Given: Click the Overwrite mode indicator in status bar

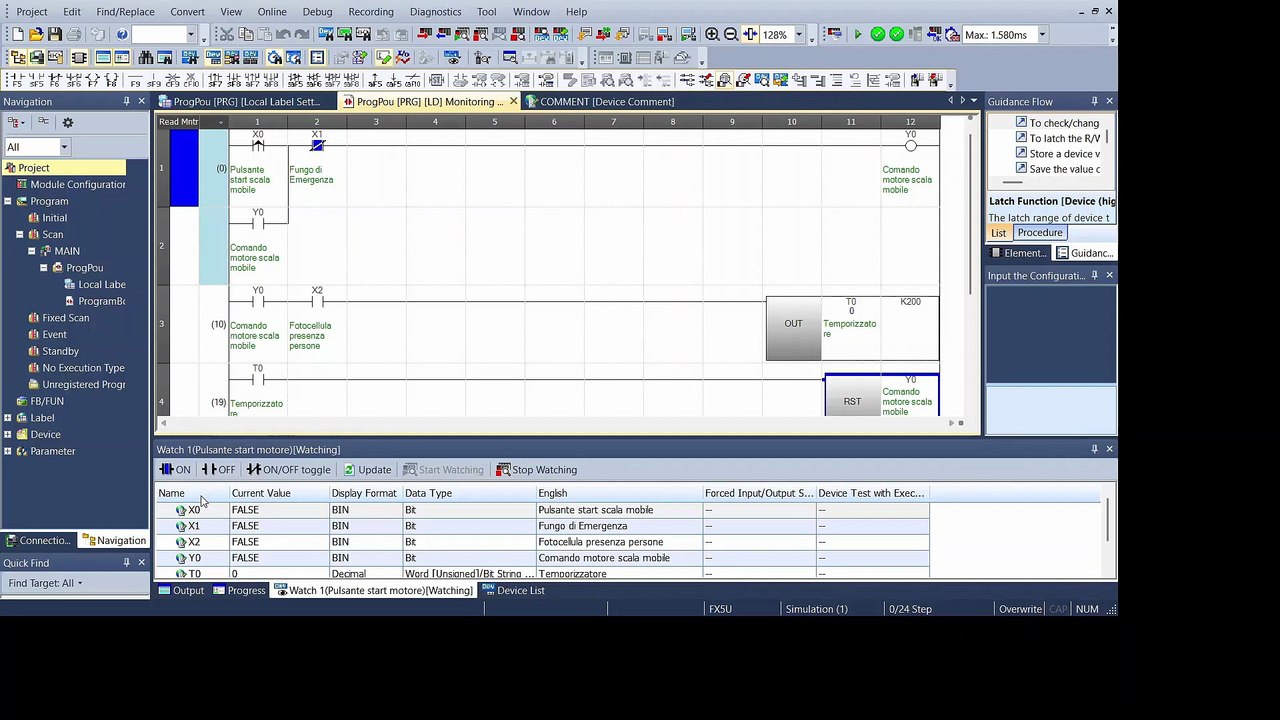Looking at the screenshot, I should [x=1020, y=609].
